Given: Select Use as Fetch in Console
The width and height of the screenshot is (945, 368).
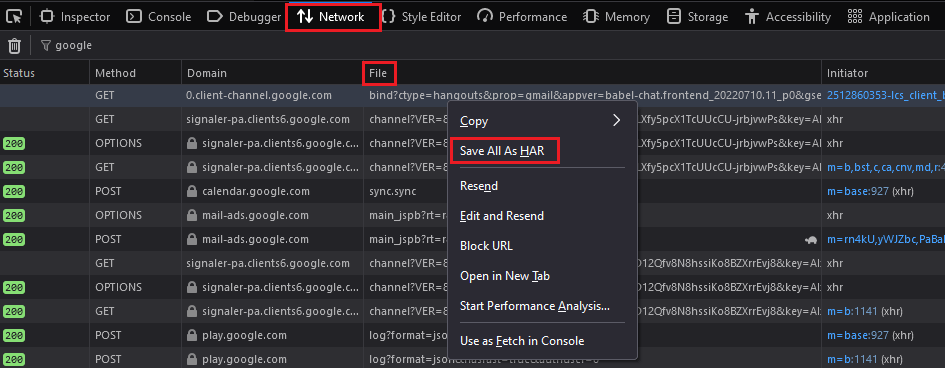Looking at the screenshot, I should tap(522, 341).
